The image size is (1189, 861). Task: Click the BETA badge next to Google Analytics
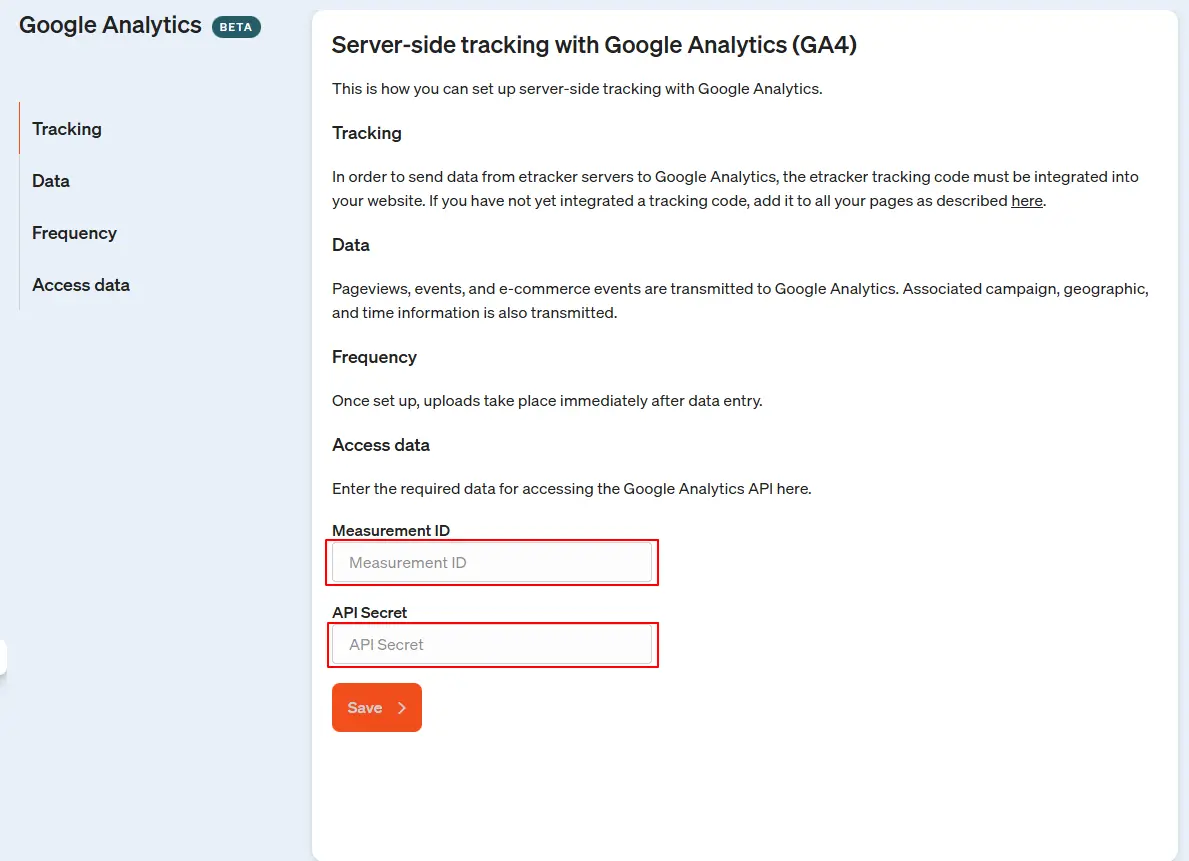click(x=236, y=27)
